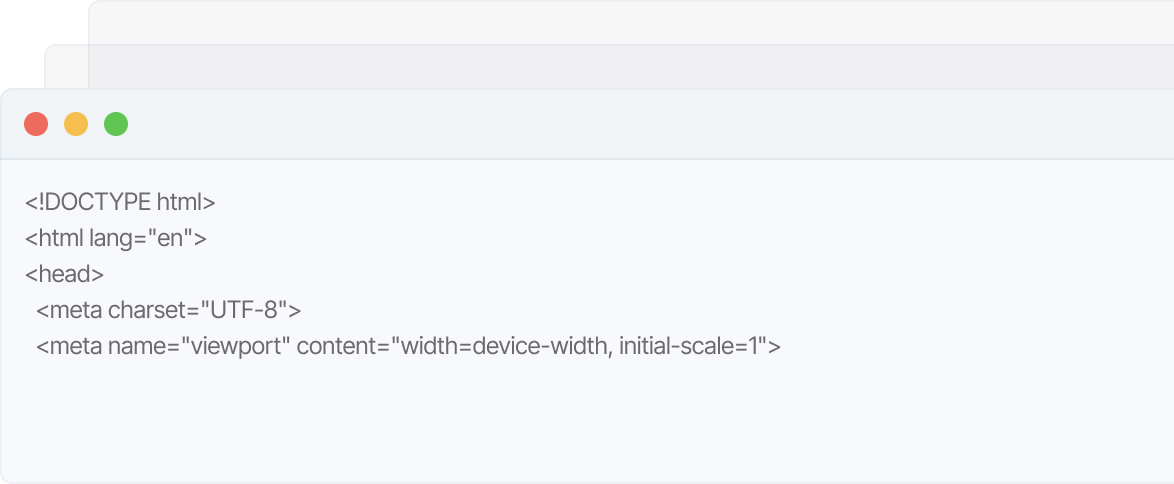Click the meta charset line
The width and height of the screenshot is (1174, 484).
[x=168, y=311]
